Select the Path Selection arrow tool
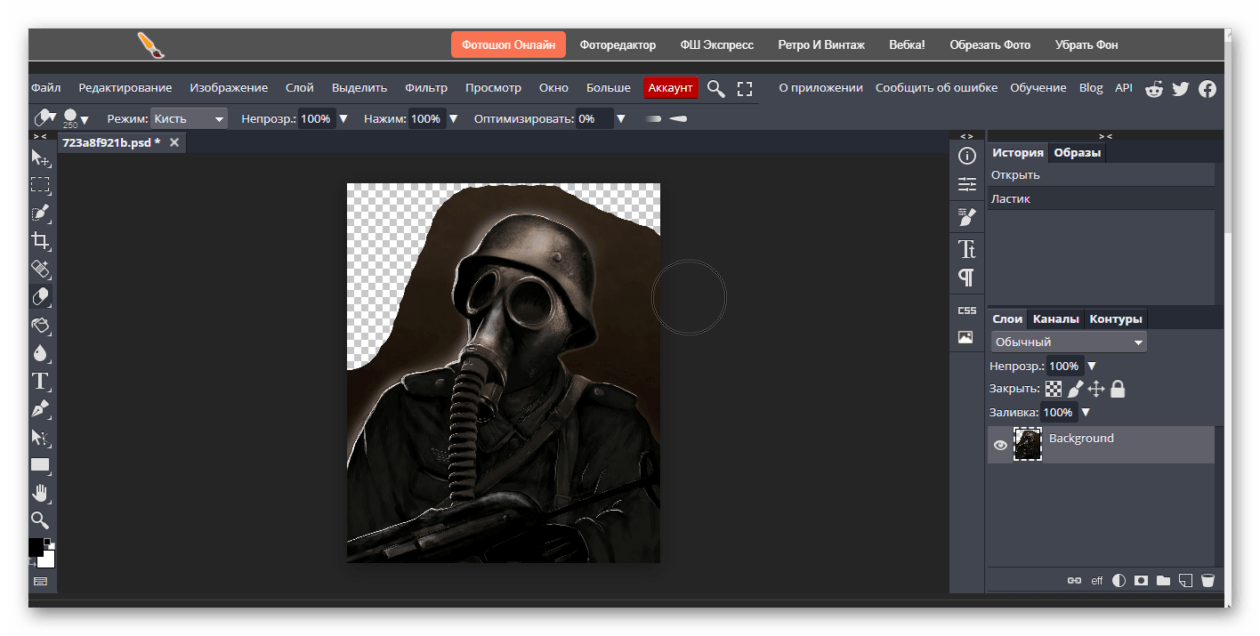 pos(40,437)
